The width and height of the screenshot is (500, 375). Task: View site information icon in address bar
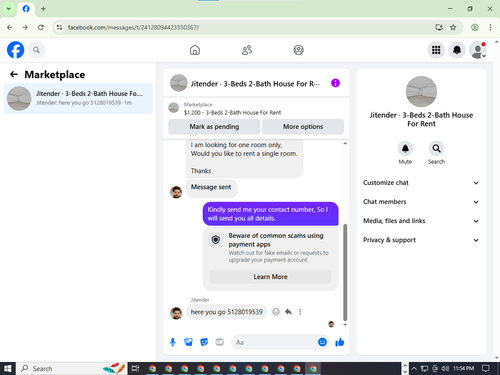point(59,27)
